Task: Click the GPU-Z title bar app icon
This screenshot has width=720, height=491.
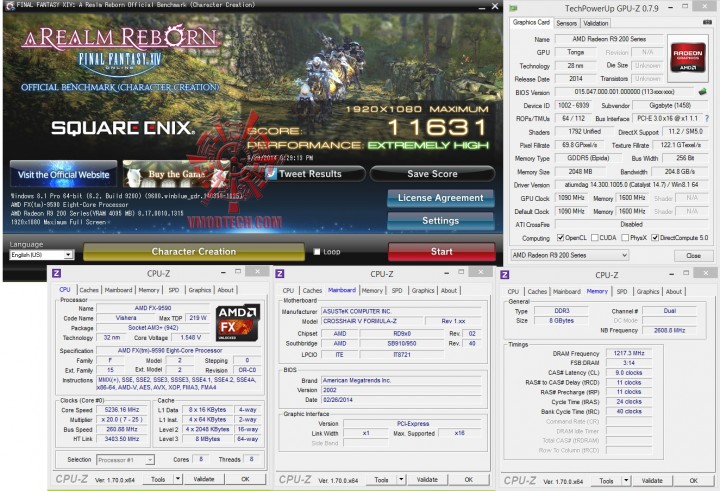Action: (513, 8)
